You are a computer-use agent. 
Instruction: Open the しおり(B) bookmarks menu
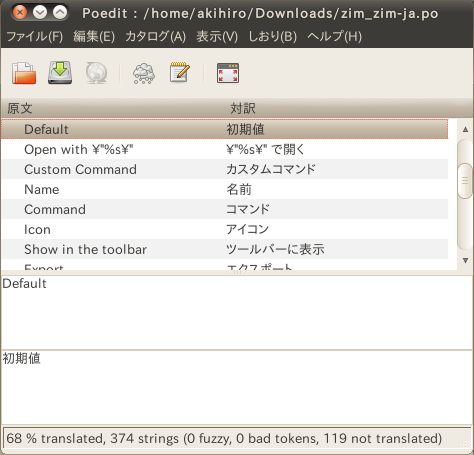pyautogui.click(x=272, y=36)
